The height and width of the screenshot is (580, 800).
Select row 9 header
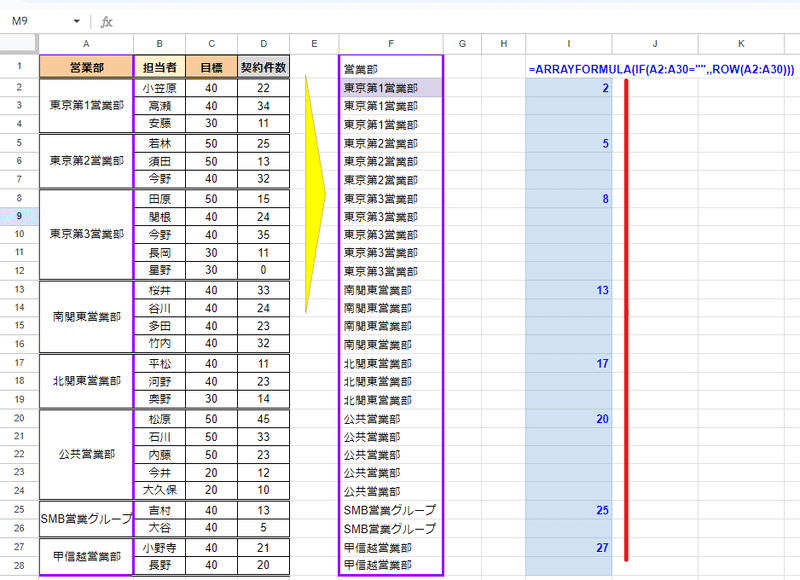19,216
